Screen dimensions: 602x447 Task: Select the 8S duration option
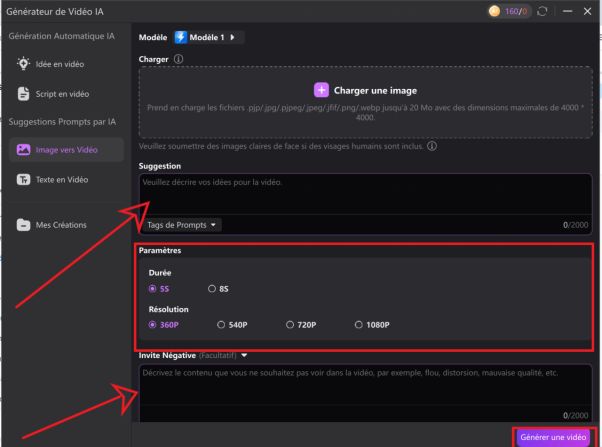(x=212, y=289)
